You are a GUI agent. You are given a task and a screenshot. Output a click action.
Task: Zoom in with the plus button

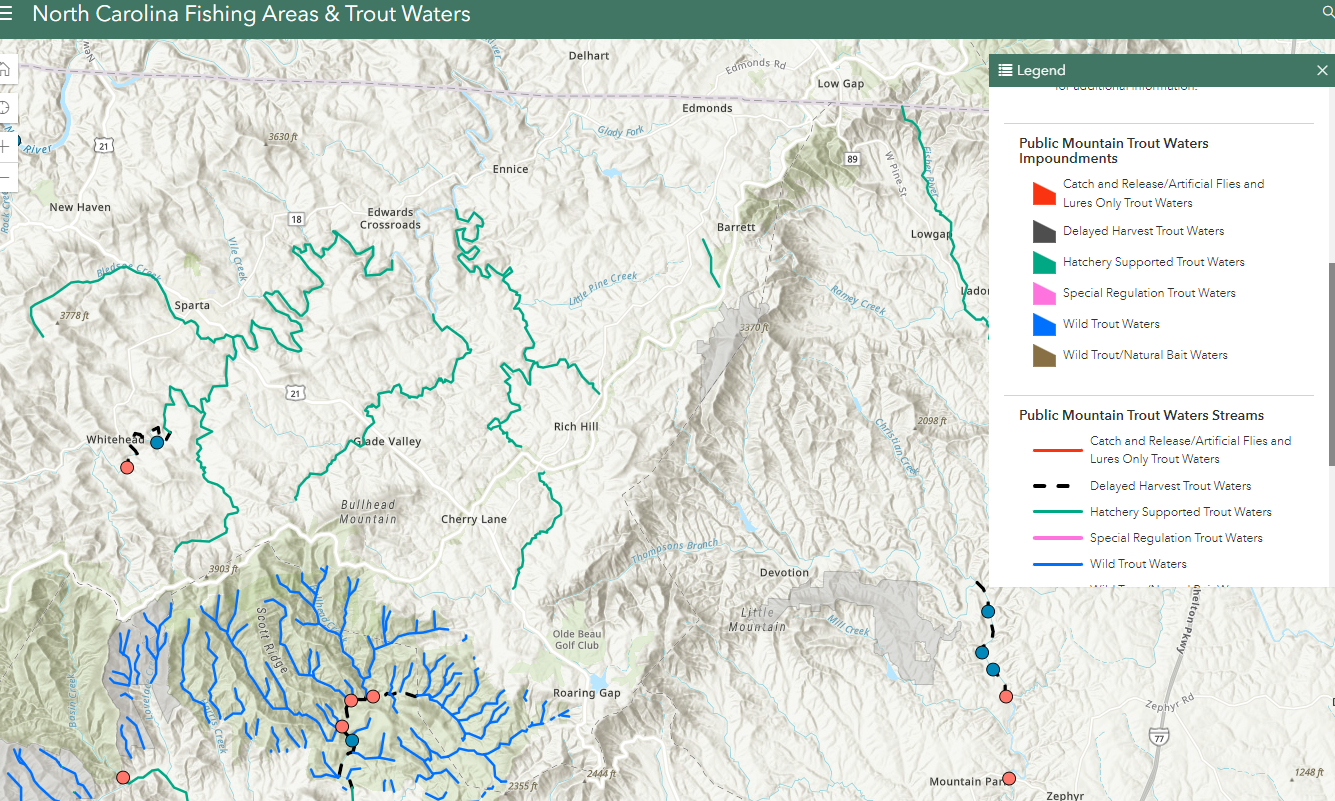pos(5,147)
